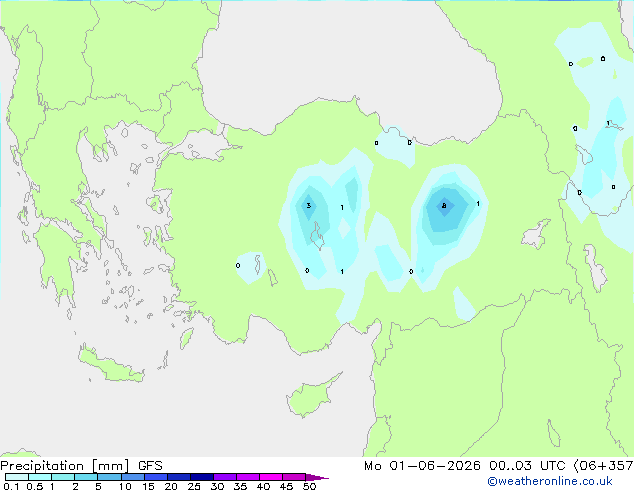This screenshot has width=634, height=490.
Task: Click the island of Crete
Action: click(x=111, y=366)
